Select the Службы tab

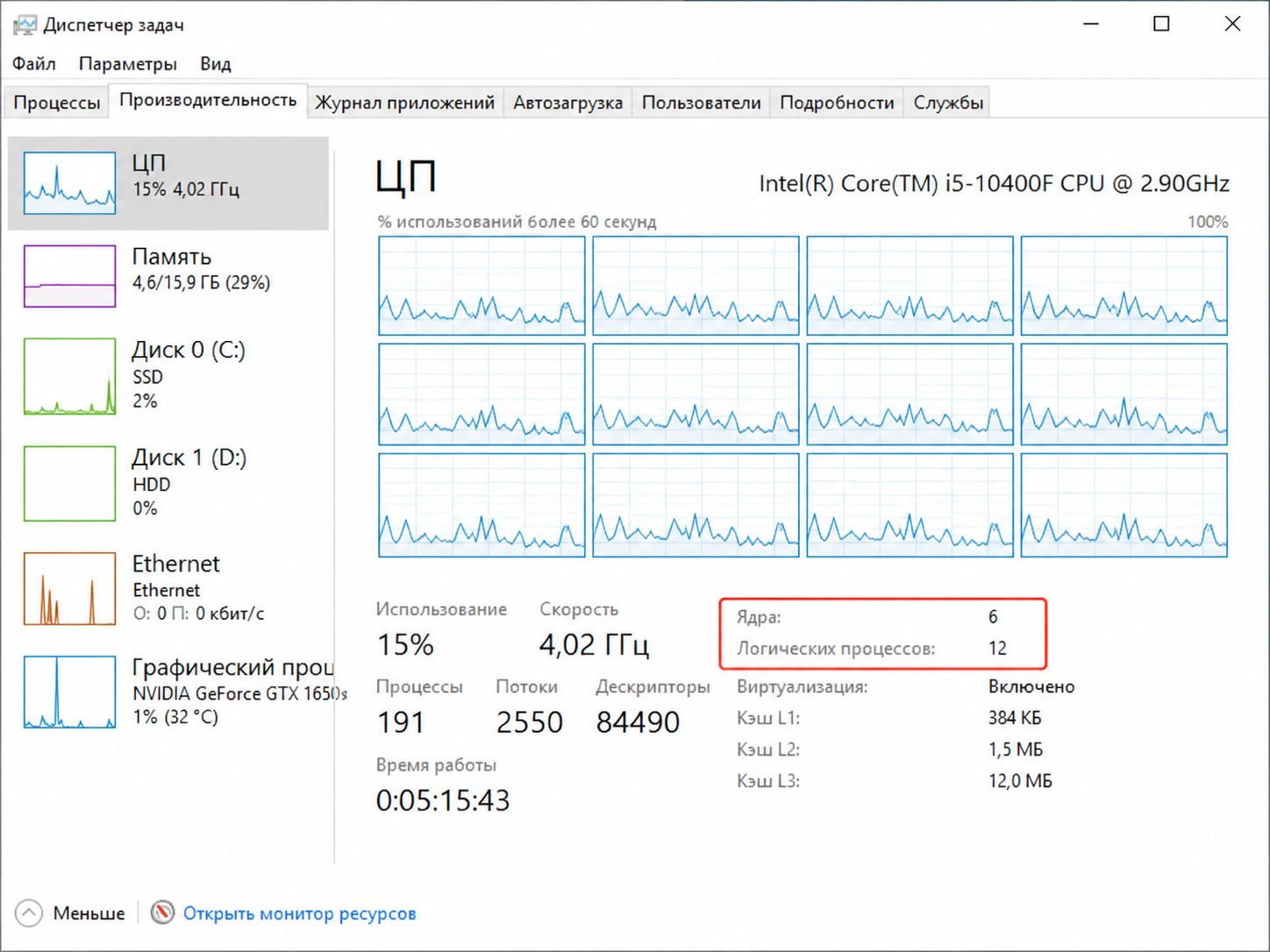[948, 103]
